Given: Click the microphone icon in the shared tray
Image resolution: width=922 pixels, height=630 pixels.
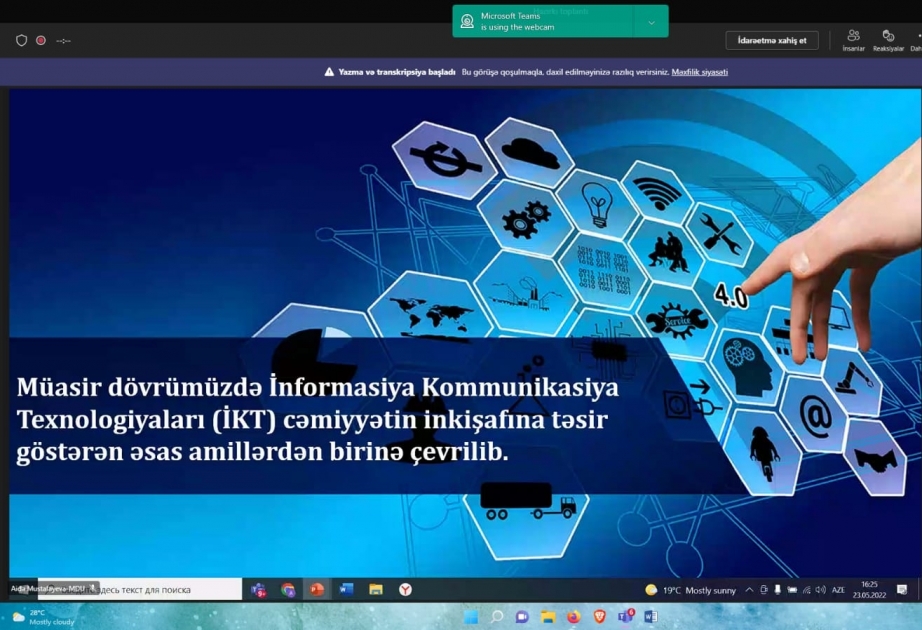Looking at the screenshot, I should tap(777, 590).
